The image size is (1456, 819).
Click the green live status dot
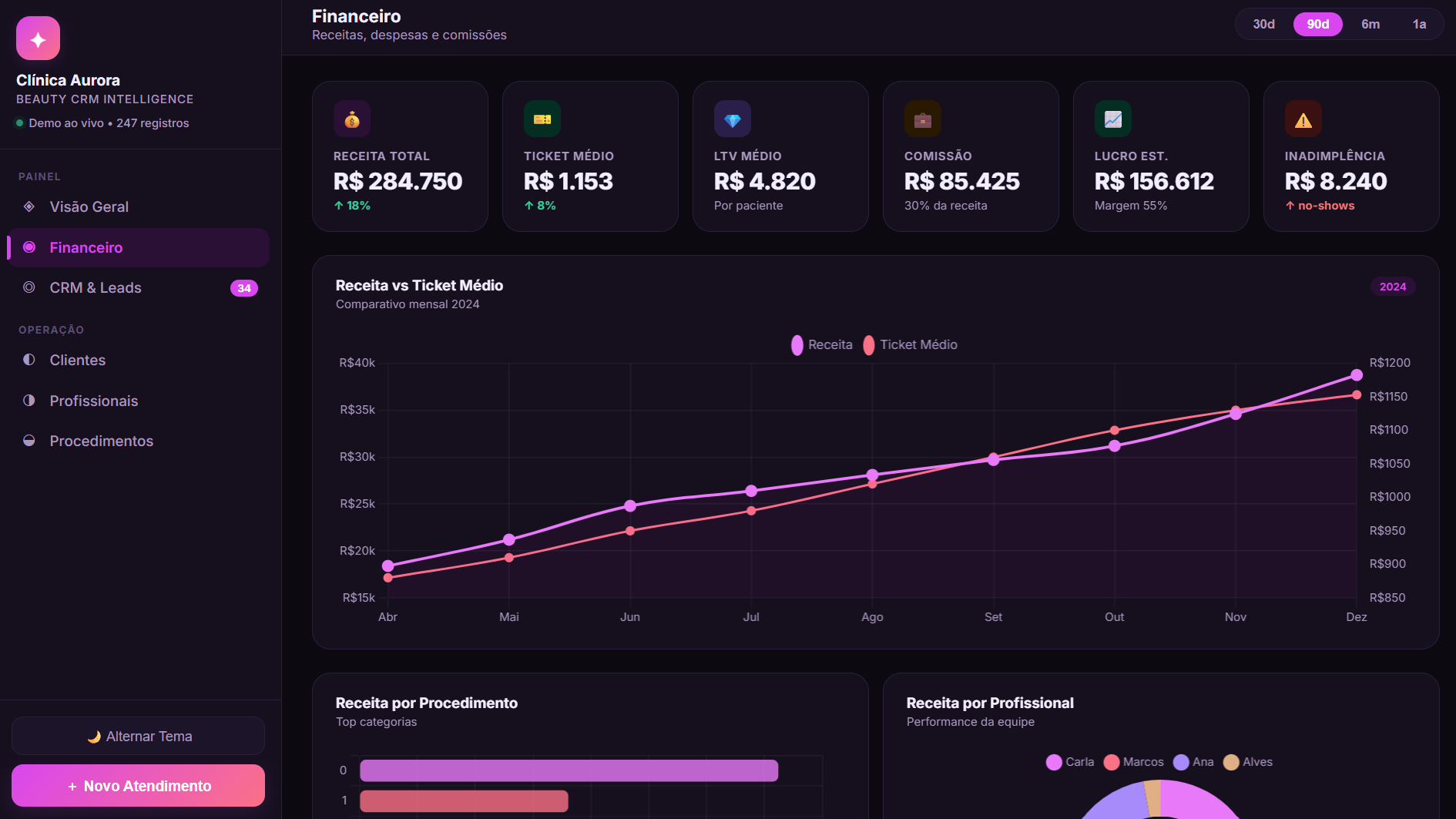(x=20, y=123)
